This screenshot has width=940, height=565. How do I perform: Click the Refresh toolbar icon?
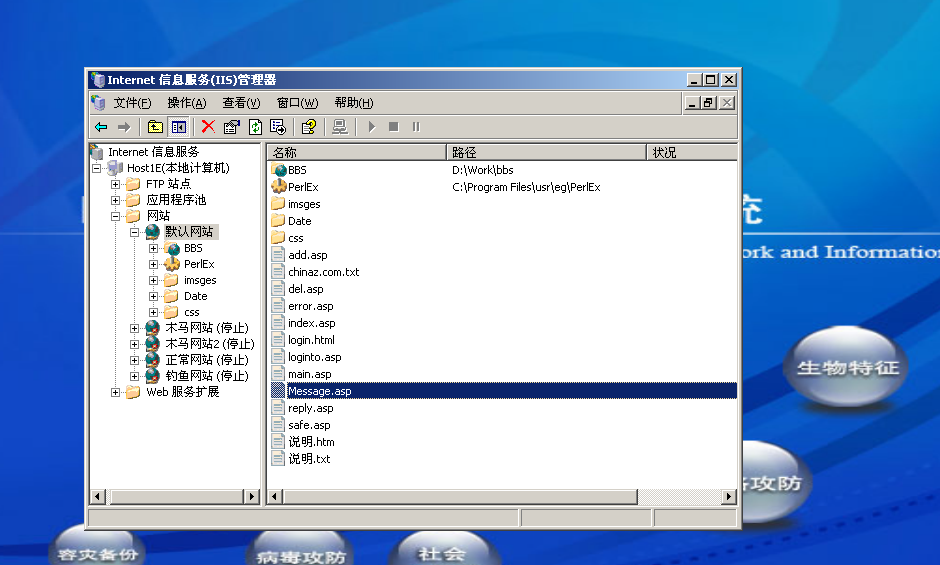click(x=255, y=127)
